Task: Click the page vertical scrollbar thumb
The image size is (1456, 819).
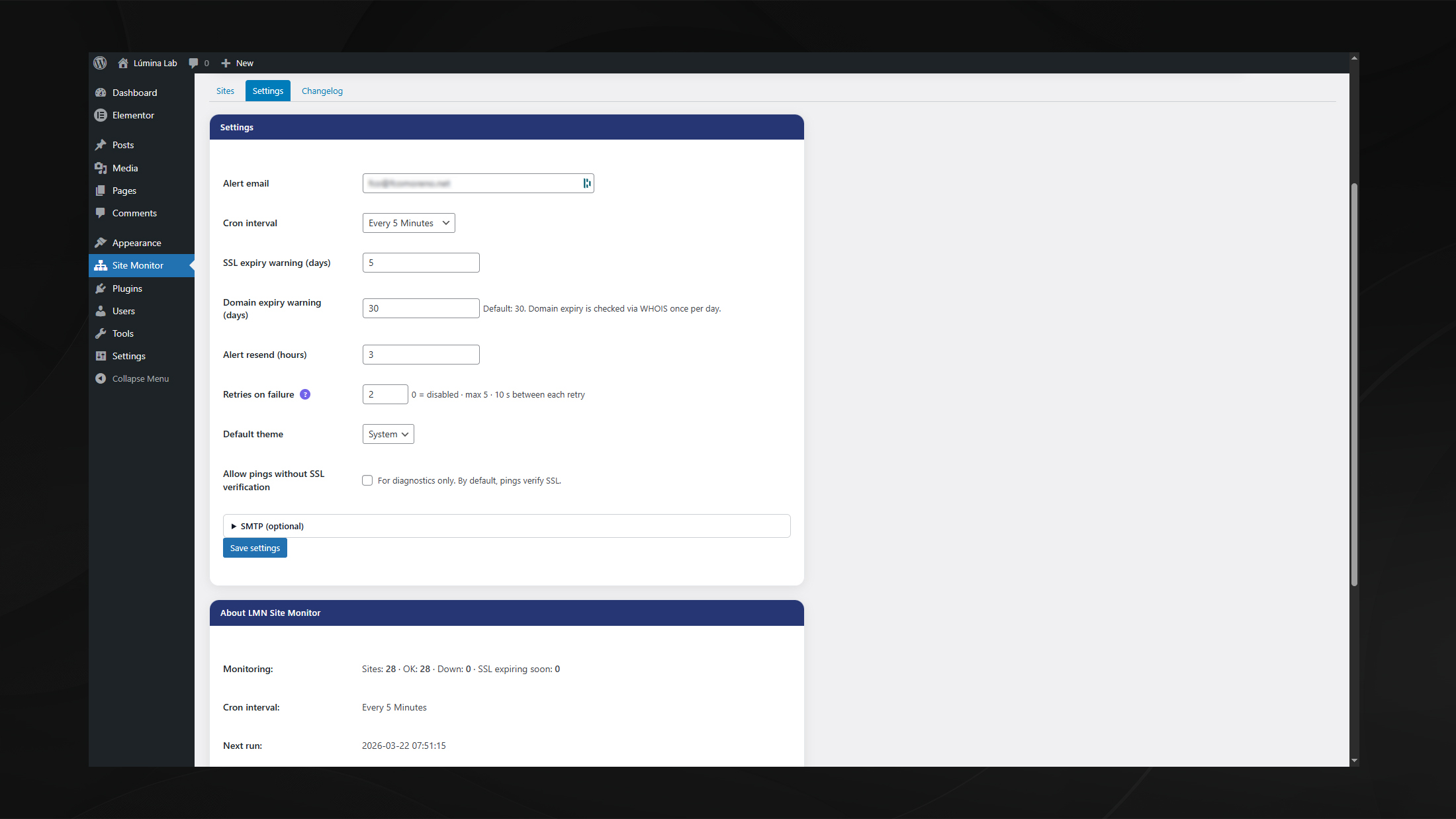Action: [x=1354, y=384]
